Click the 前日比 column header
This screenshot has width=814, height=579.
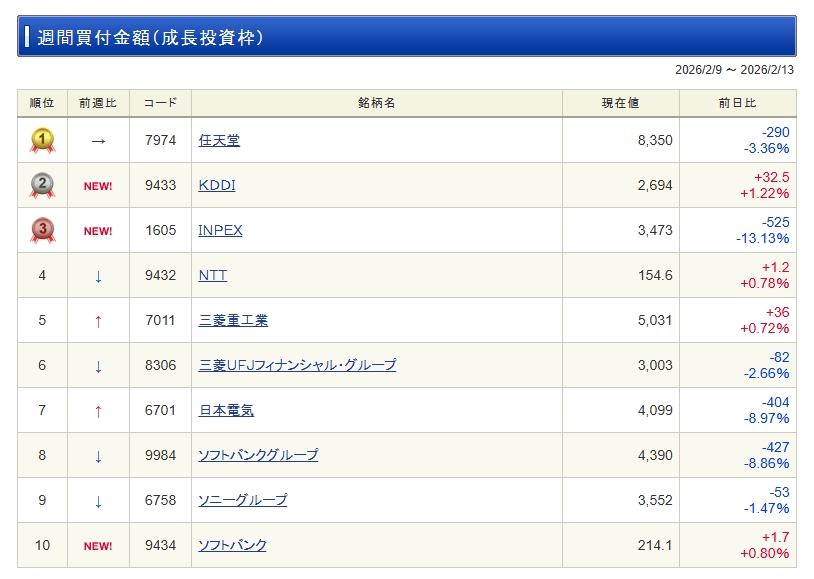[x=737, y=103]
